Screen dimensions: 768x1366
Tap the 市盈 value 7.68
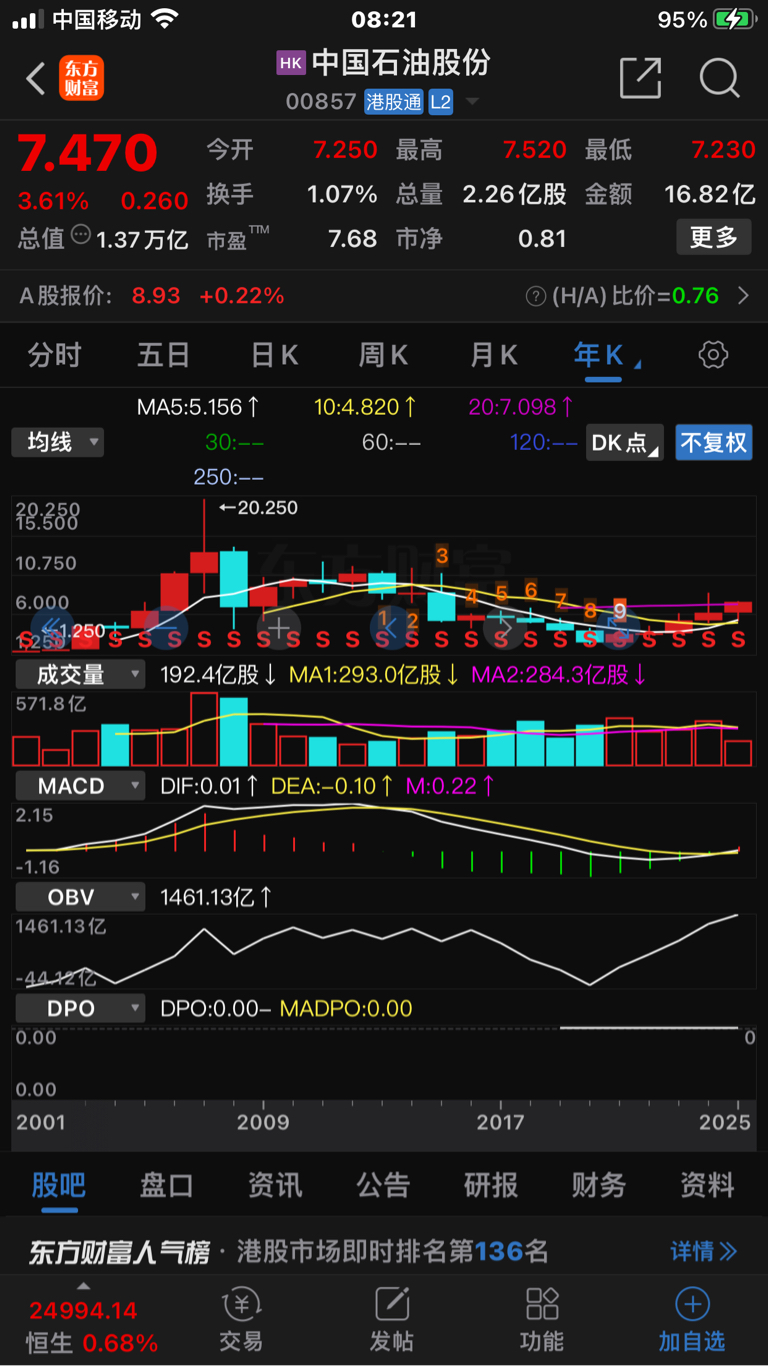352,238
